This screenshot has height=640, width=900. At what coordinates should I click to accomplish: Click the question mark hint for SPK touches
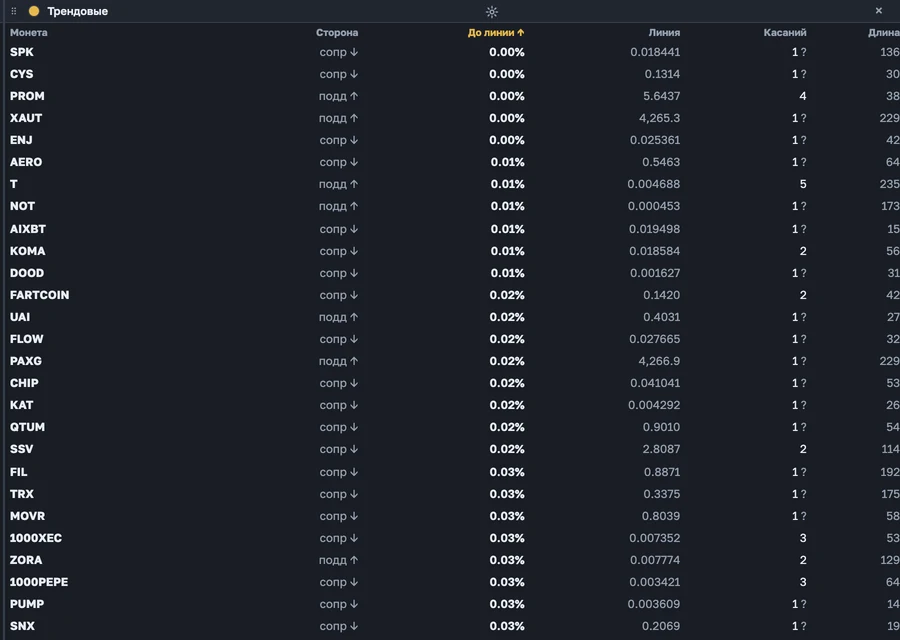pos(804,52)
